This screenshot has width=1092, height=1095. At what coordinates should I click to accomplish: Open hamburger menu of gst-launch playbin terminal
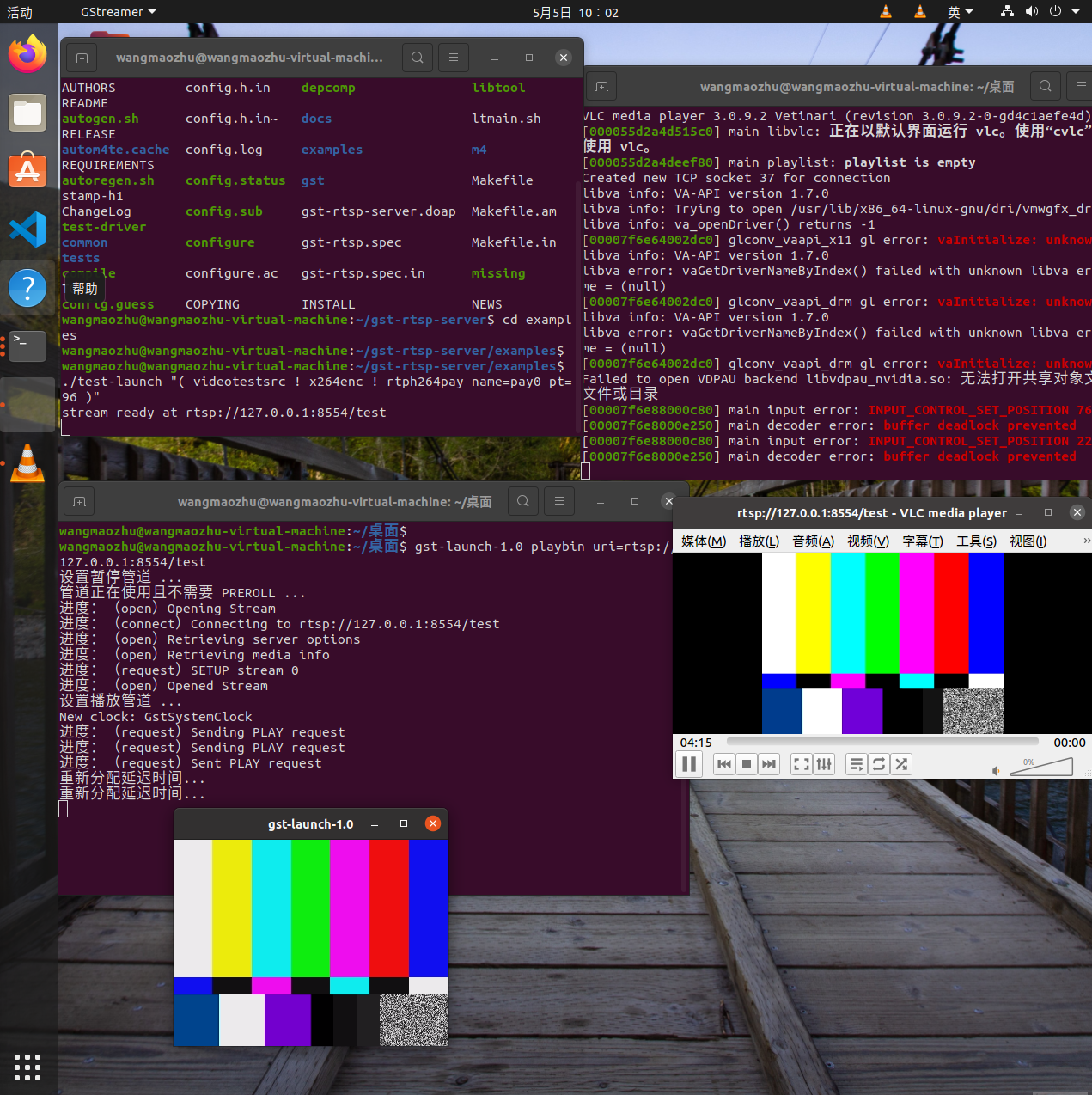tap(559, 501)
